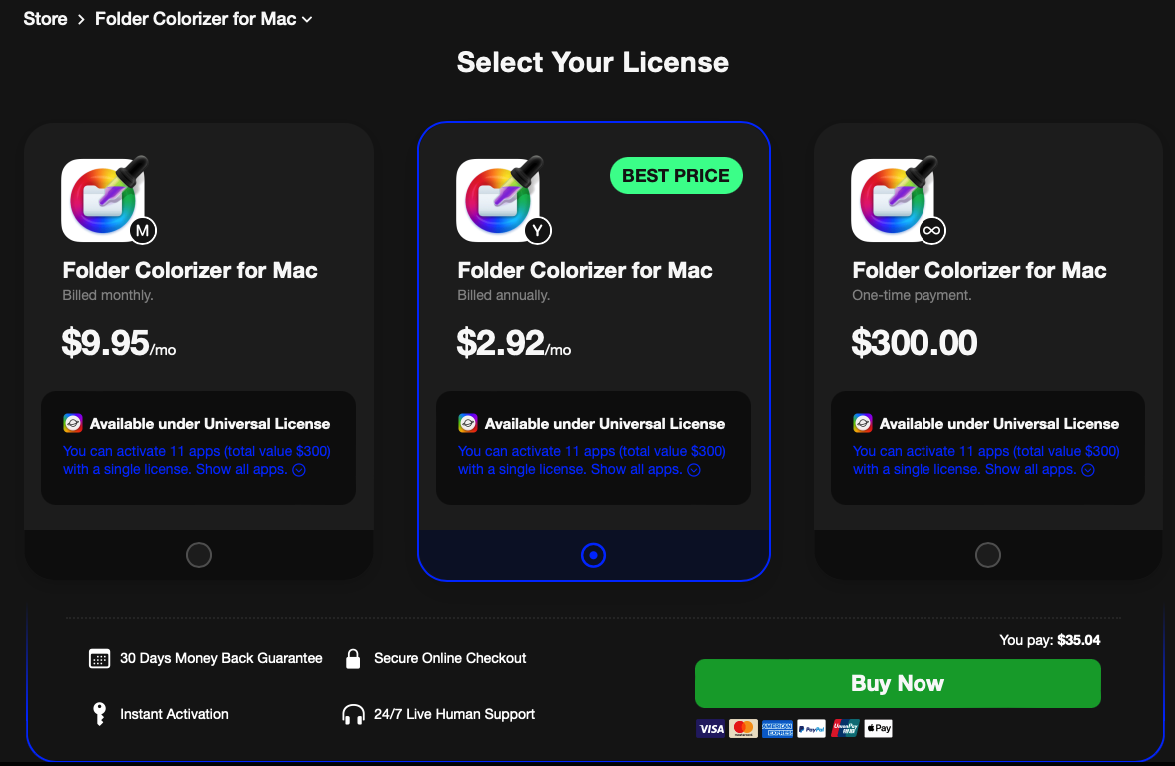Click the one-time card Folder Colorizer for Mac title

coord(979,271)
